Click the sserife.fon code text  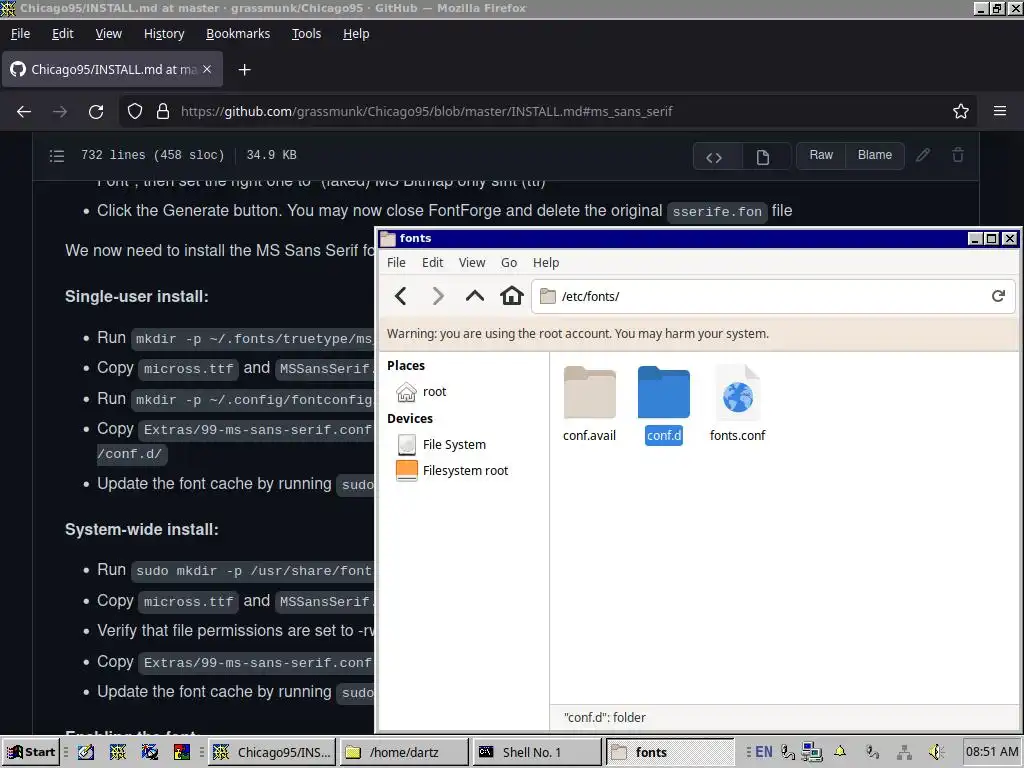(717, 212)
